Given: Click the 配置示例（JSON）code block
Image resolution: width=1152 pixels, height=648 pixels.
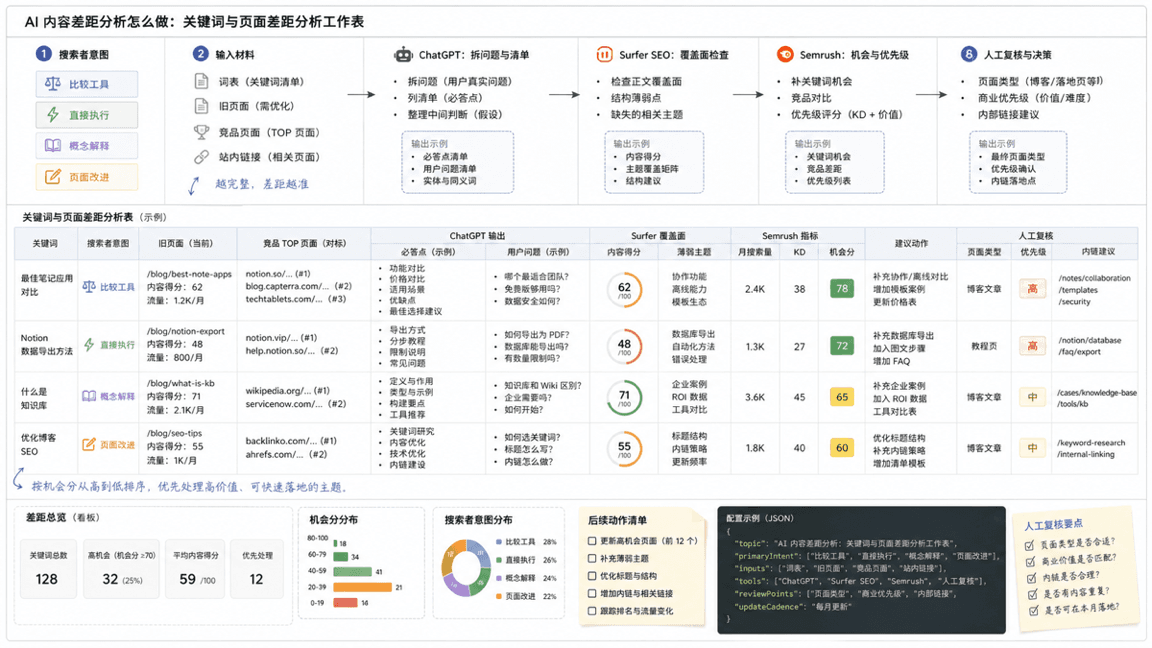Looking at the screenshot, I should tap(861, 569).
